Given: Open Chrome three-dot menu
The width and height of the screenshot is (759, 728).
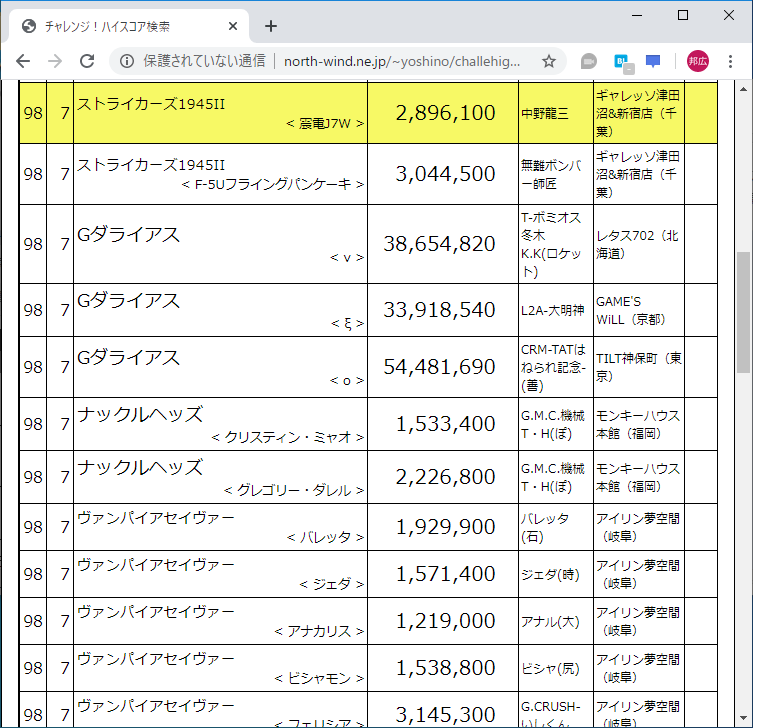Looking at the screenshot, I should [730, 61].
